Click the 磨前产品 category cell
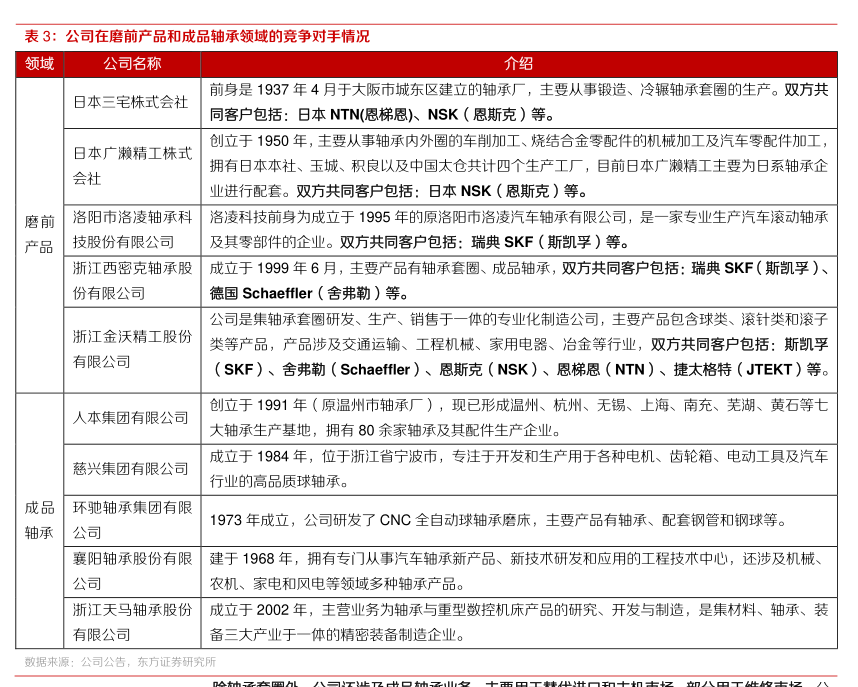 point(39,234)
